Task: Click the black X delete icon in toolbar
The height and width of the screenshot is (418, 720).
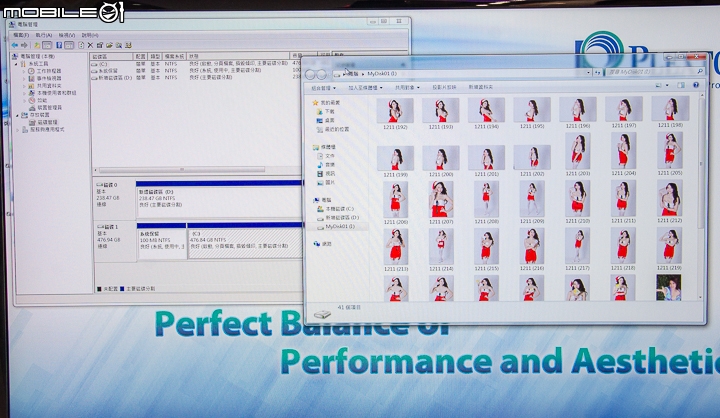Action: [x=90, y=45]
